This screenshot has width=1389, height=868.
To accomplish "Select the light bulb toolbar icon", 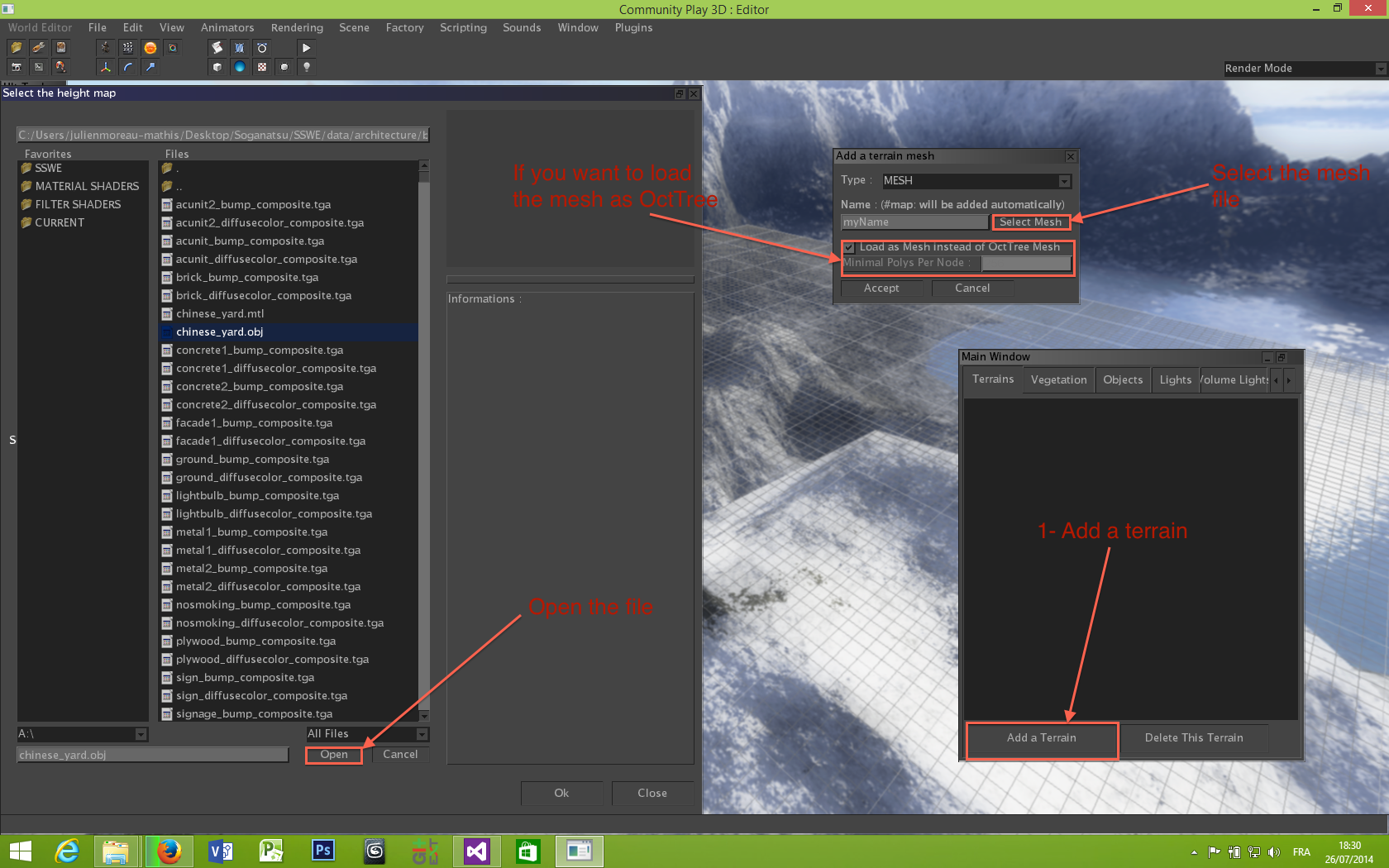I will (307, 67).
